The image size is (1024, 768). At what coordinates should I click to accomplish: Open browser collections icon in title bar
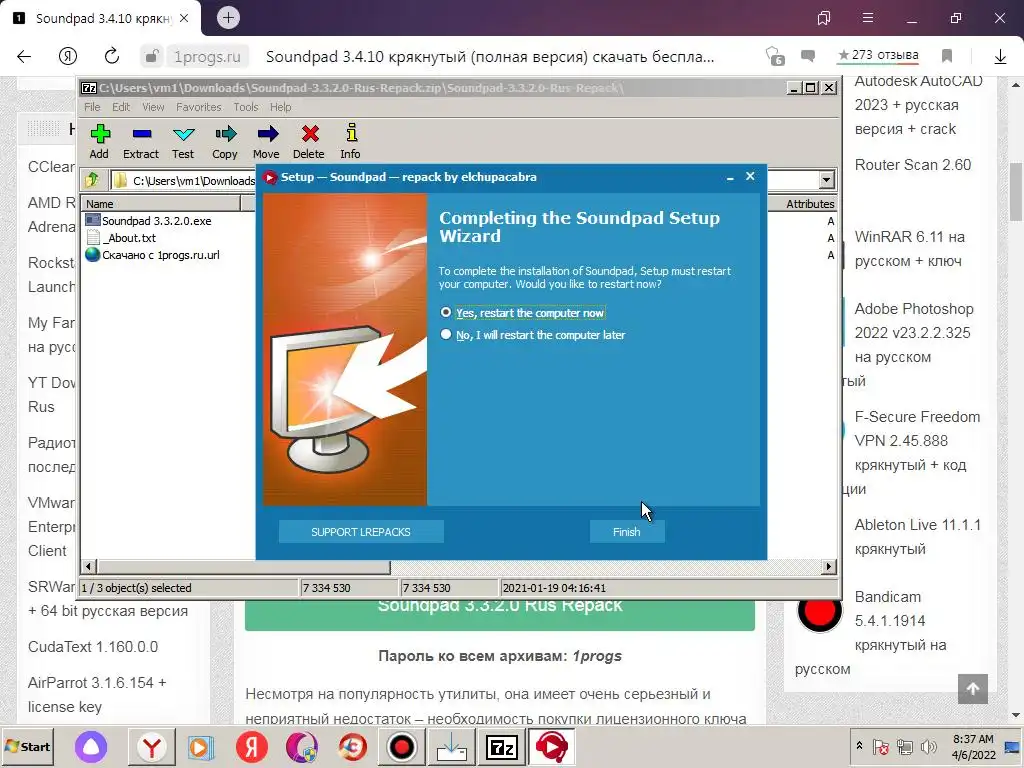824,18
